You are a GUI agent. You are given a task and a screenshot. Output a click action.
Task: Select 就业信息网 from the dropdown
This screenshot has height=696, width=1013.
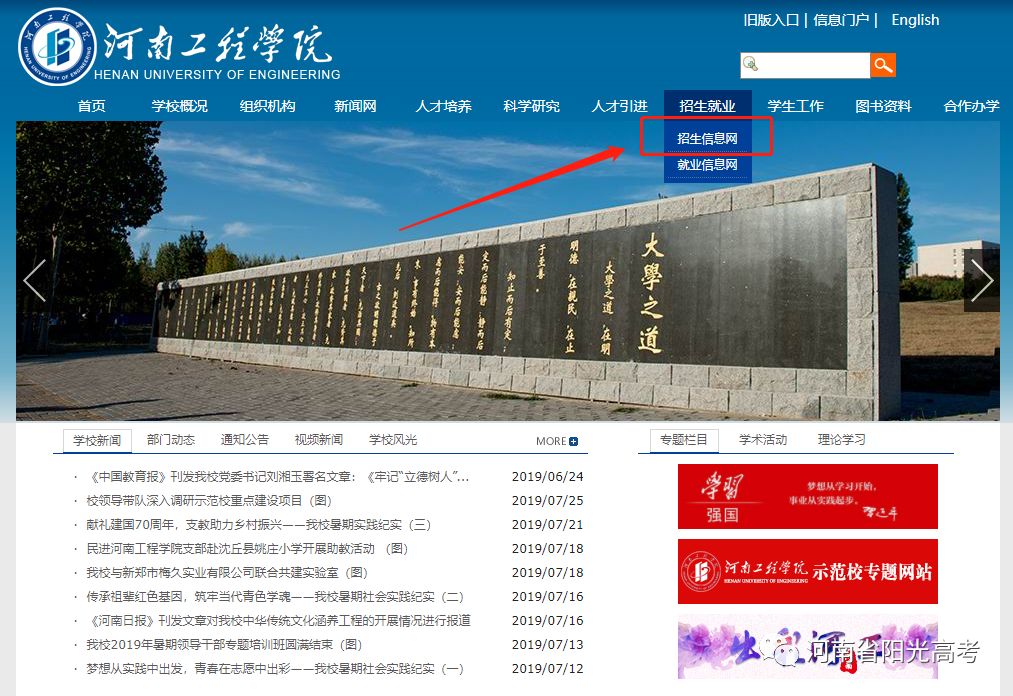coord(707,165)
